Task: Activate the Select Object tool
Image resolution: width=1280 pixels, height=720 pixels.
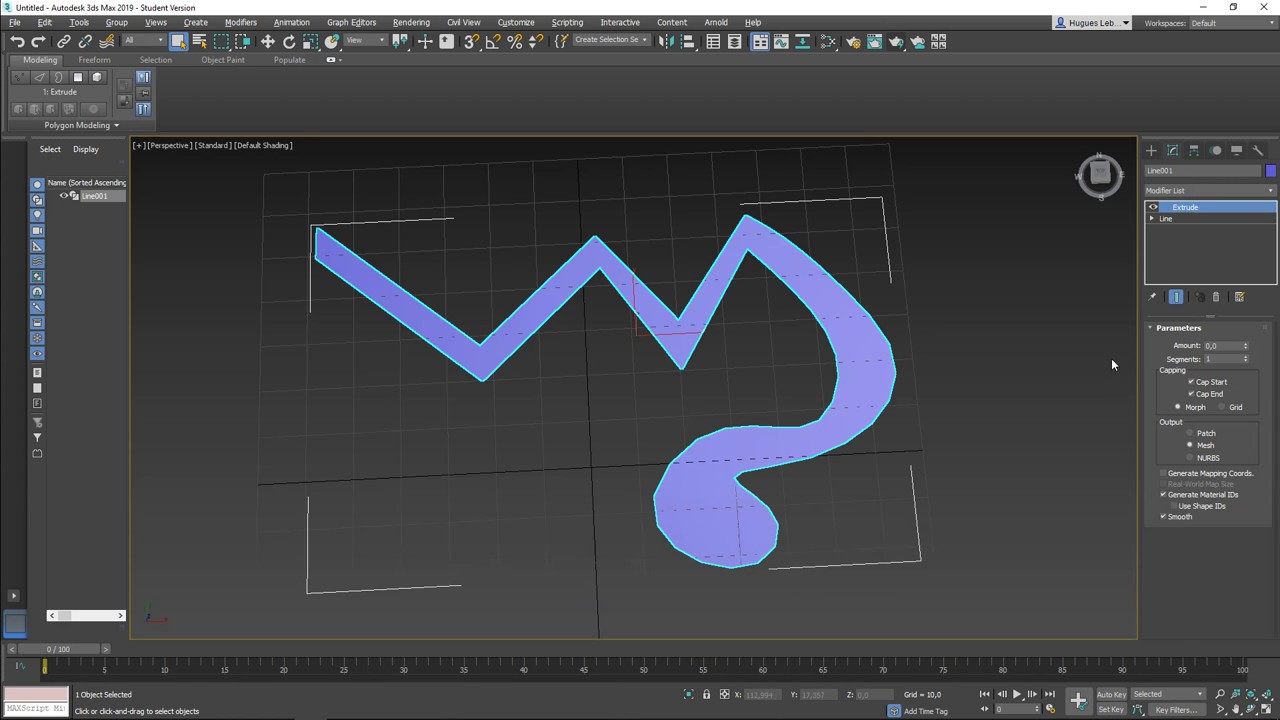Action: pos(178,41)
